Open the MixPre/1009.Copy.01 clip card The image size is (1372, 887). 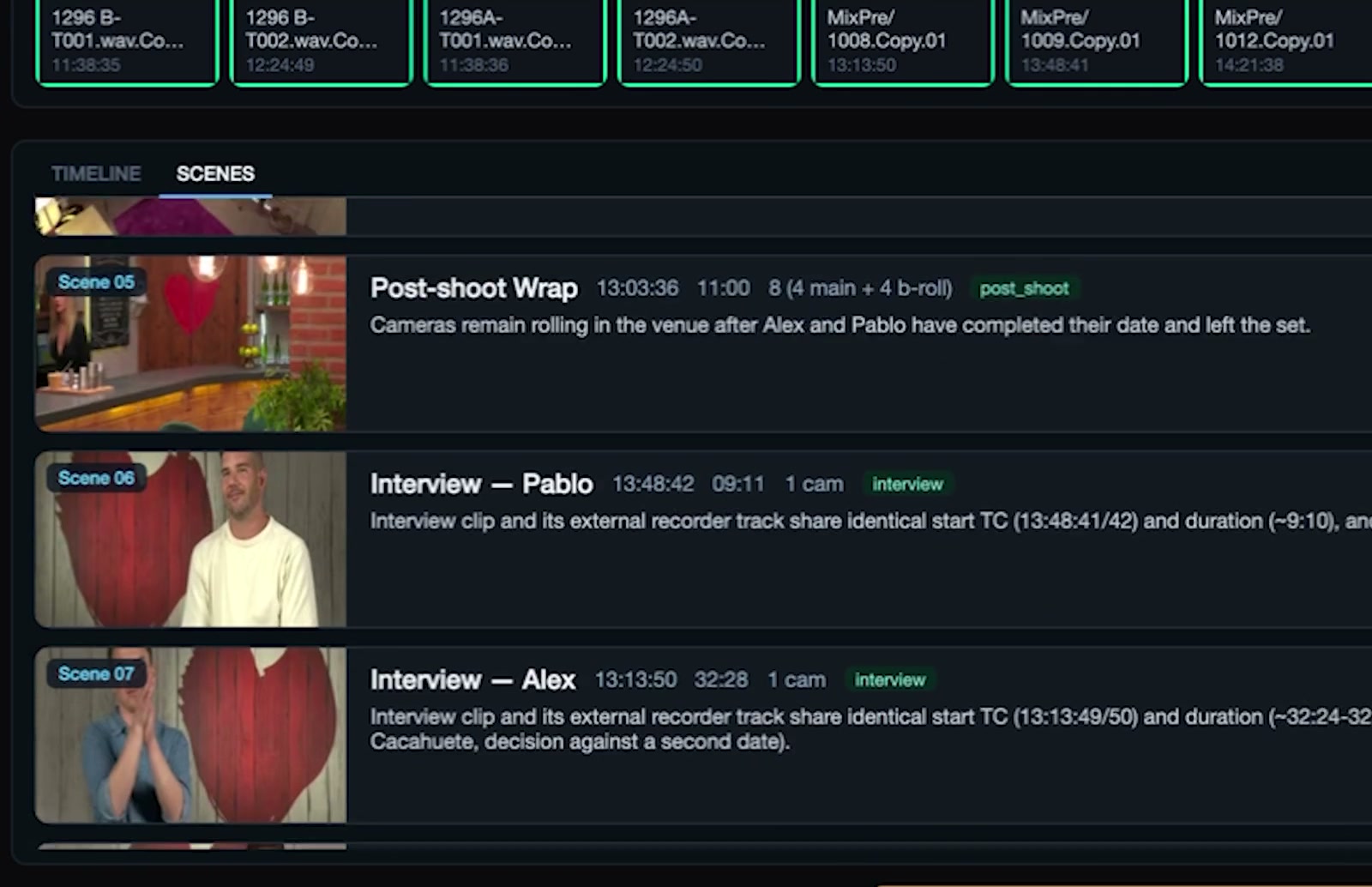tap(1097, 42)
